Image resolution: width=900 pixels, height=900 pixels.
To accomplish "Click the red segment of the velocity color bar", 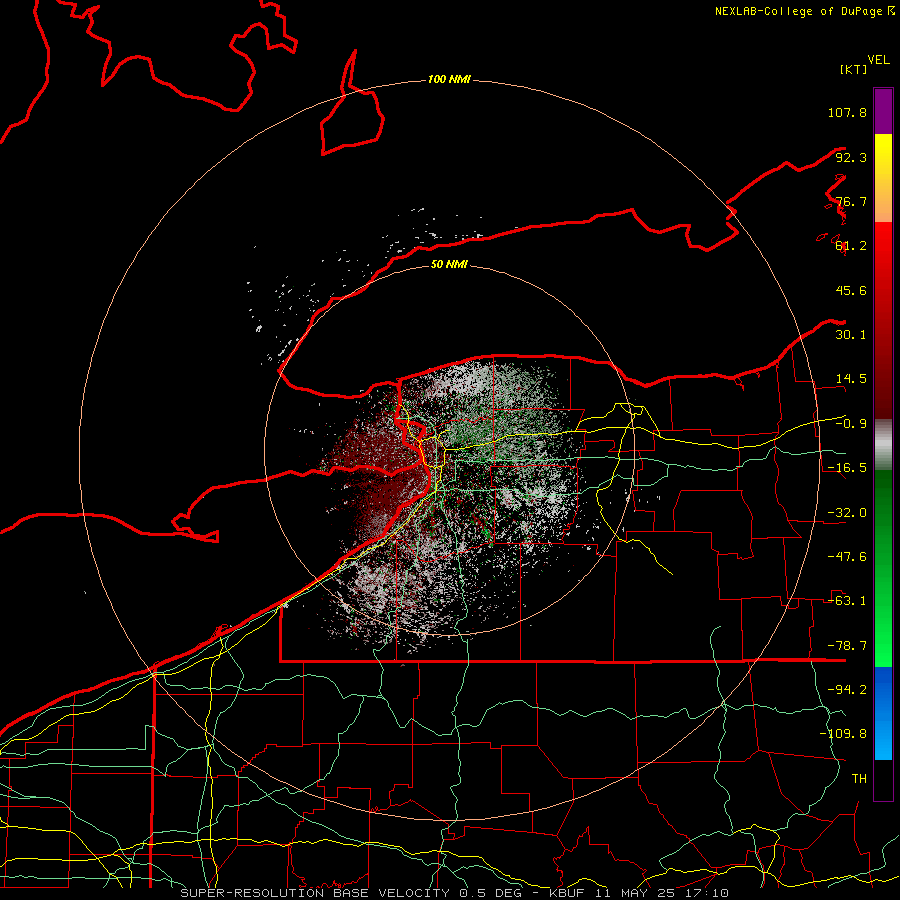I will pos(883,320).
